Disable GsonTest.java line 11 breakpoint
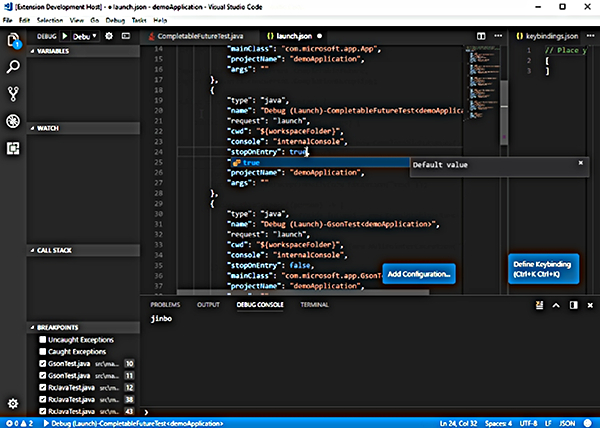The width and height of the screenshot is (600, 428). tap(42, 376)
